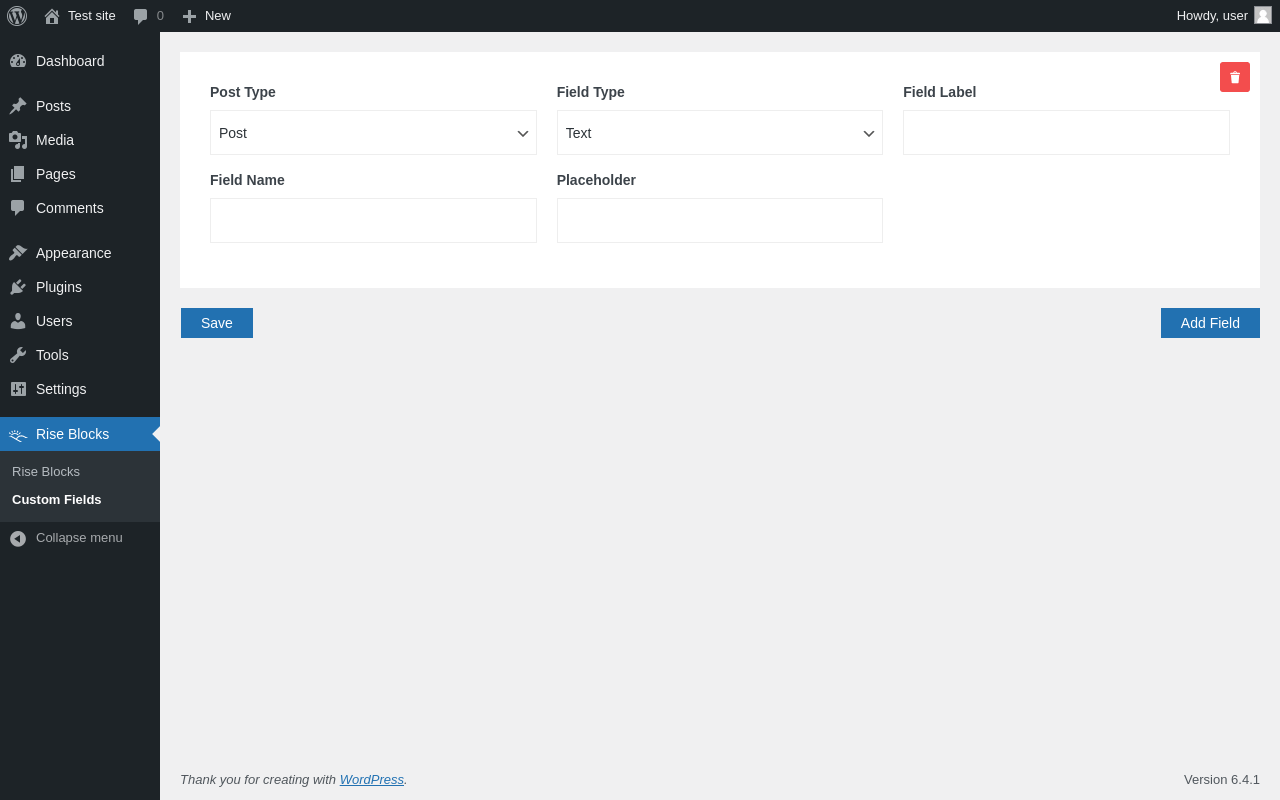Follow the WordPress footer link
This screenshot has height=800, width=1280.
click(372, 780)
